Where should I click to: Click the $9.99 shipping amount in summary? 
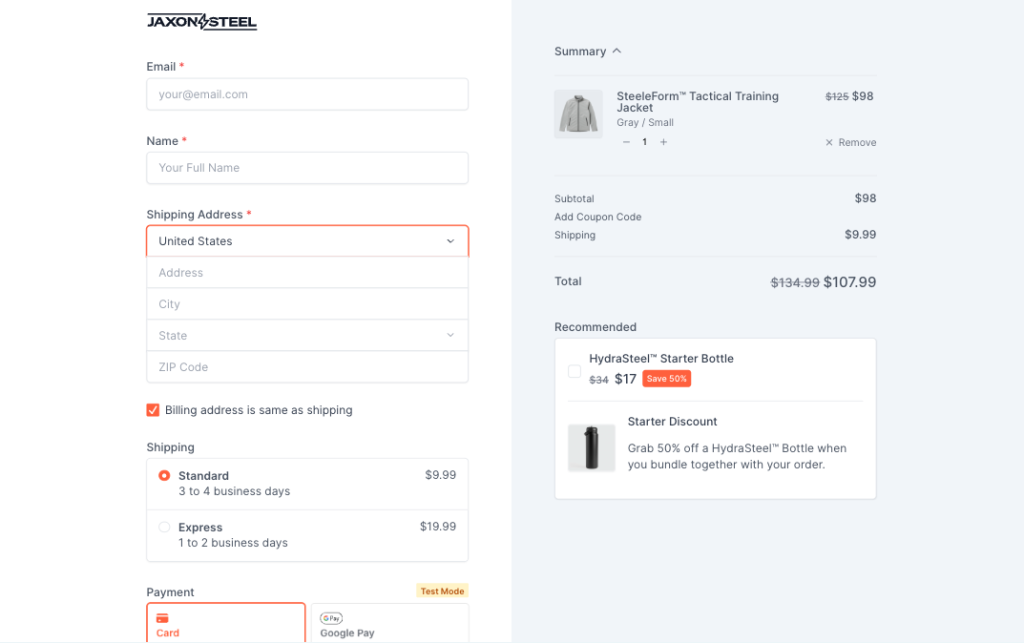[860, 234]
